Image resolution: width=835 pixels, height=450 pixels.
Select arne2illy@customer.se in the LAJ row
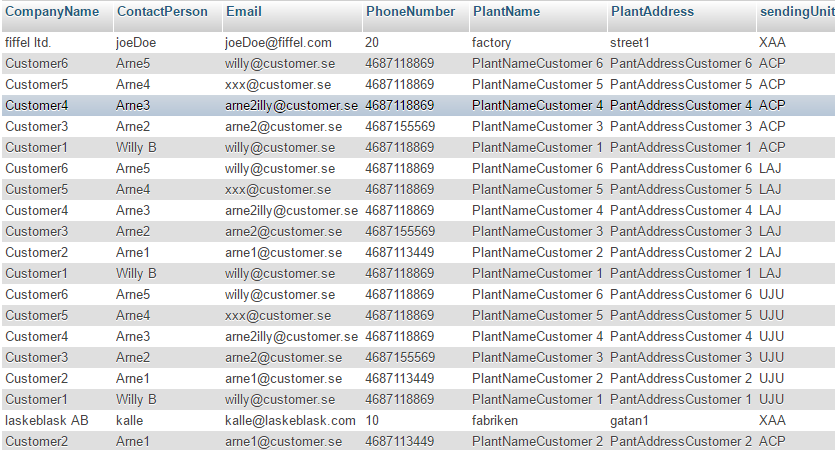(291, 211)
